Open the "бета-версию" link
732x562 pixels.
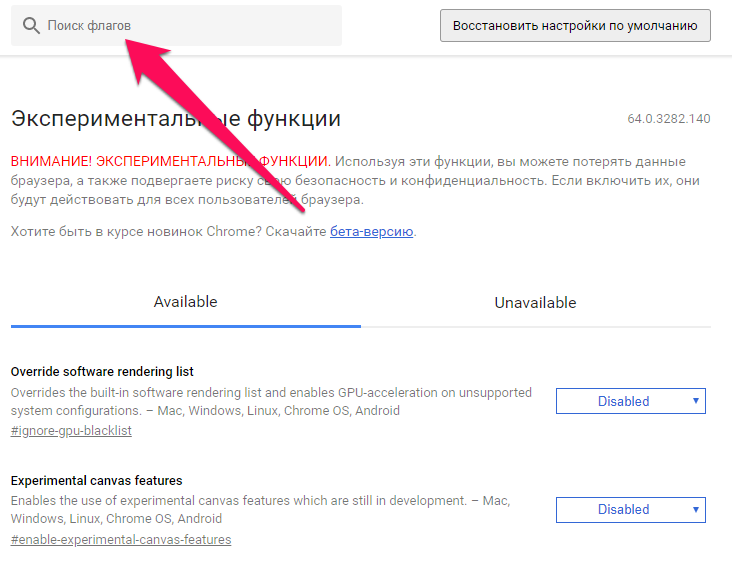(372, 232)
